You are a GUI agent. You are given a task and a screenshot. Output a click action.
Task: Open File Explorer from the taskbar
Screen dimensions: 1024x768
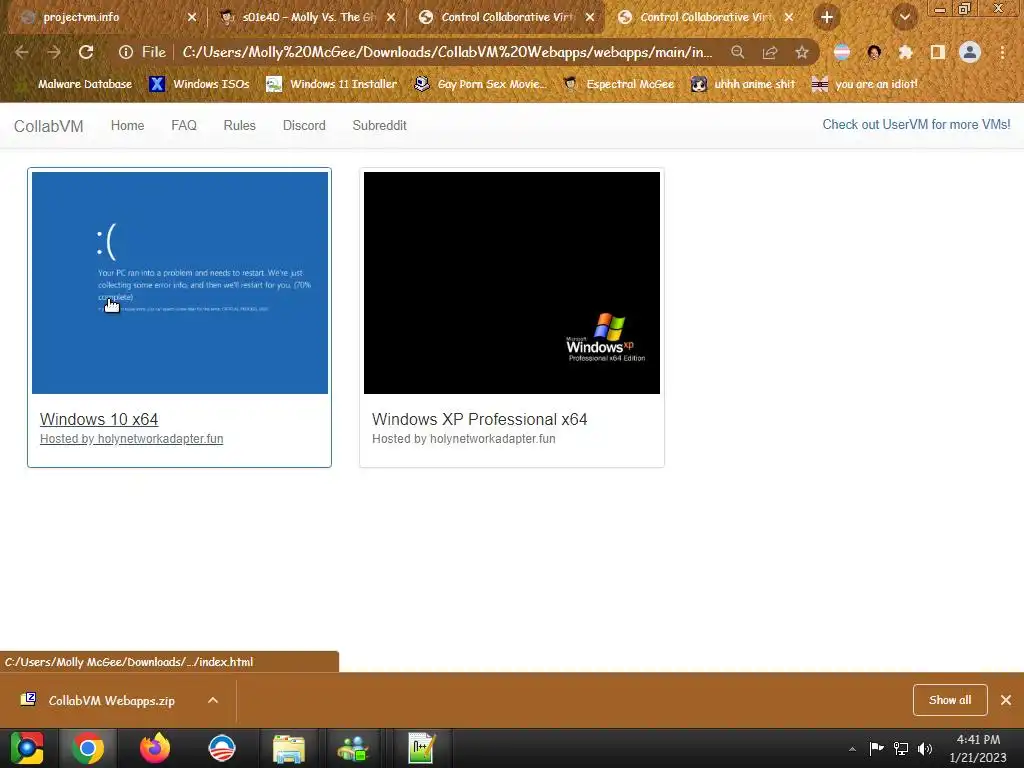click(288, 748)
